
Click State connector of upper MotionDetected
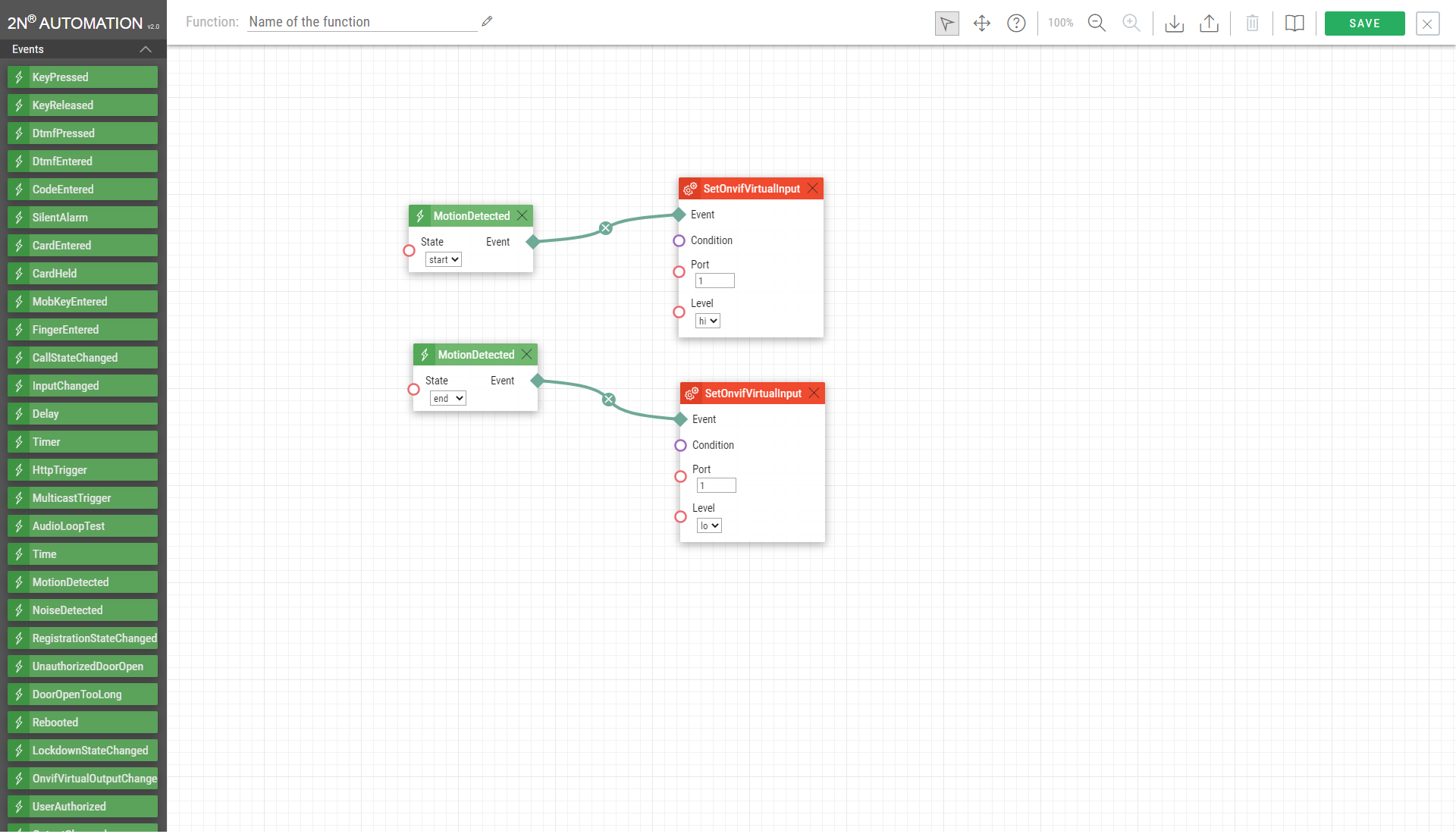click(x=409, y=251)
